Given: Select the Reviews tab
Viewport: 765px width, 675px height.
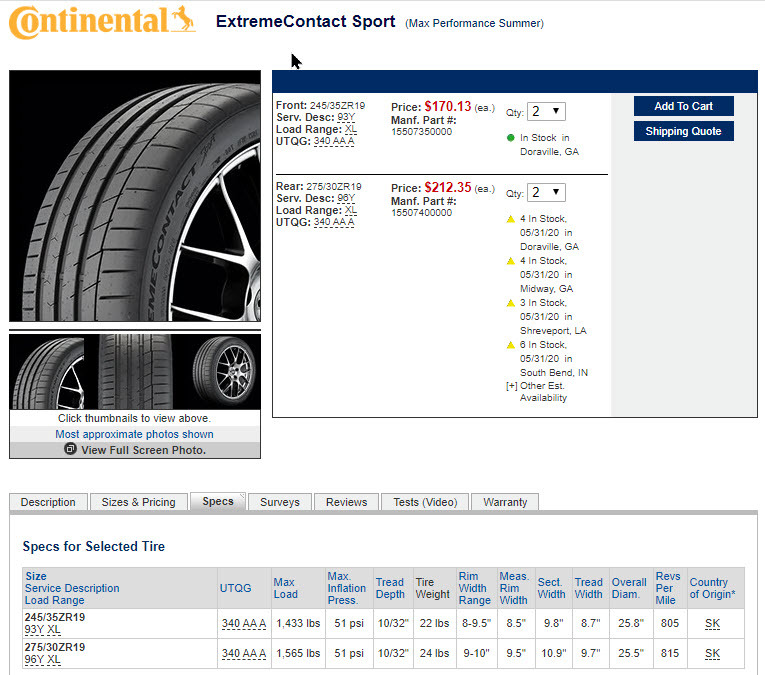Looking at the screenshot, I should tap(346, 502).
